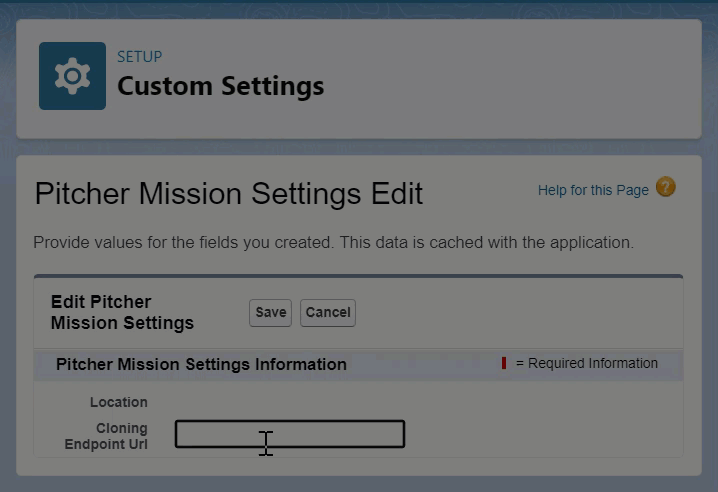Click the Custom Settings page title
This screenshot has height=492, width=718.
tap(220, 86)
